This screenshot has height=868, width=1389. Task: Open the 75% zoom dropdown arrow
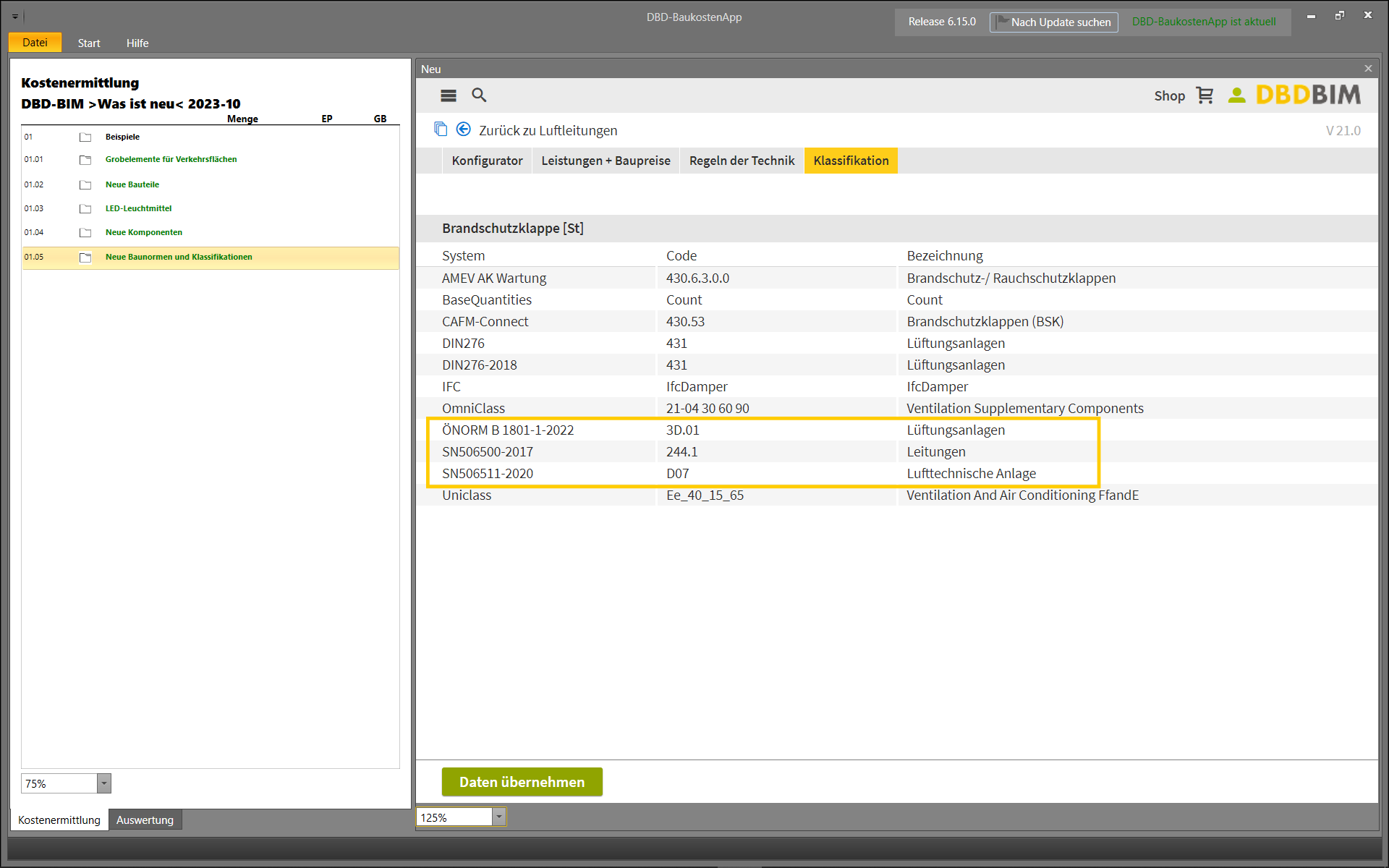(x=104, y=783)
